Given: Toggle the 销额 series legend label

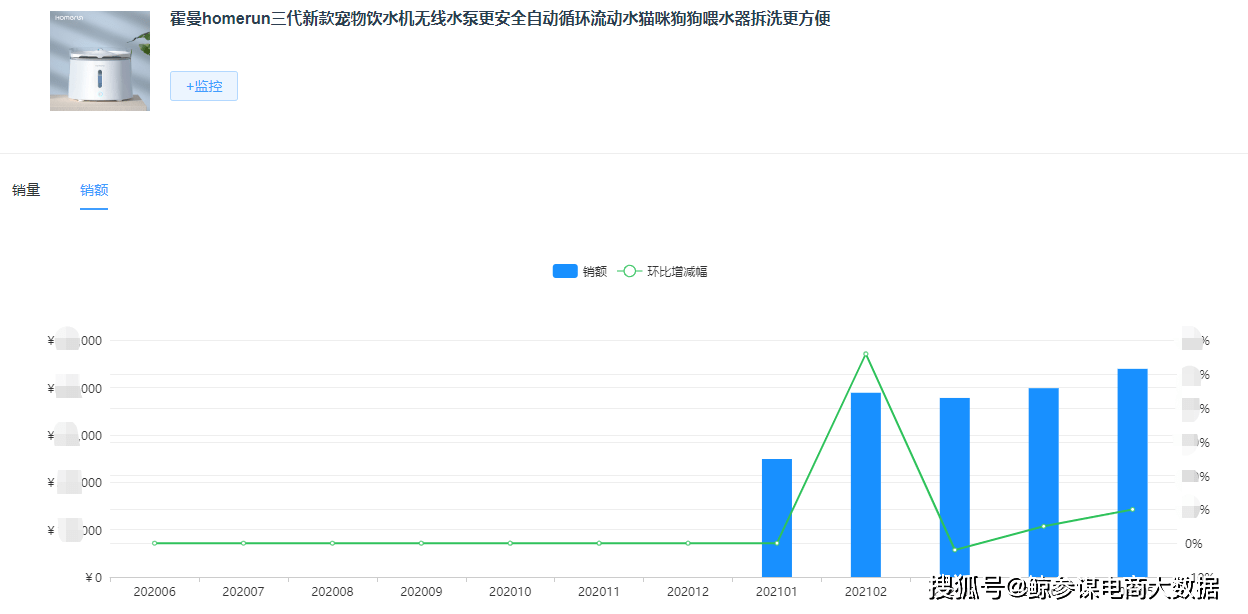Looking at the screenshot, I should pyautogui.click(x=595, y=271).
